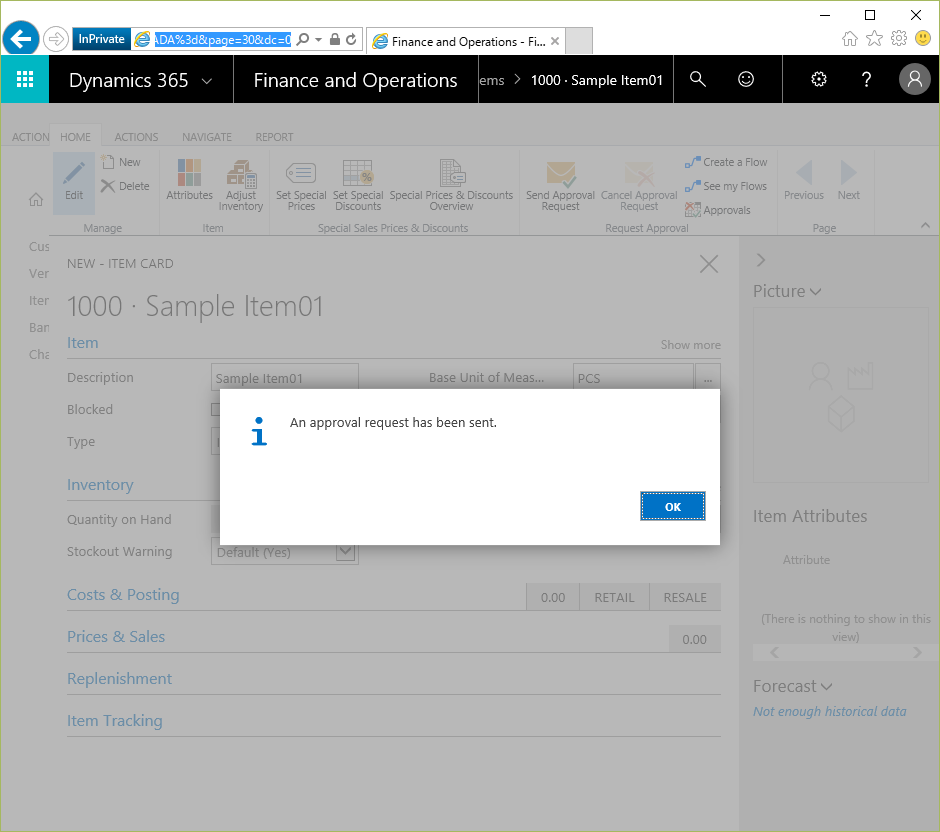Open Special Prices & Discounts Overview
Screen dimensions: 940x832
(x=451, y=185)
